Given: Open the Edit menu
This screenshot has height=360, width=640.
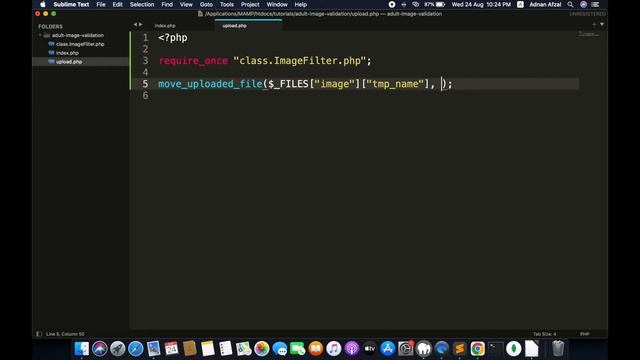Looking at the screenshot, I should point(118,4).
